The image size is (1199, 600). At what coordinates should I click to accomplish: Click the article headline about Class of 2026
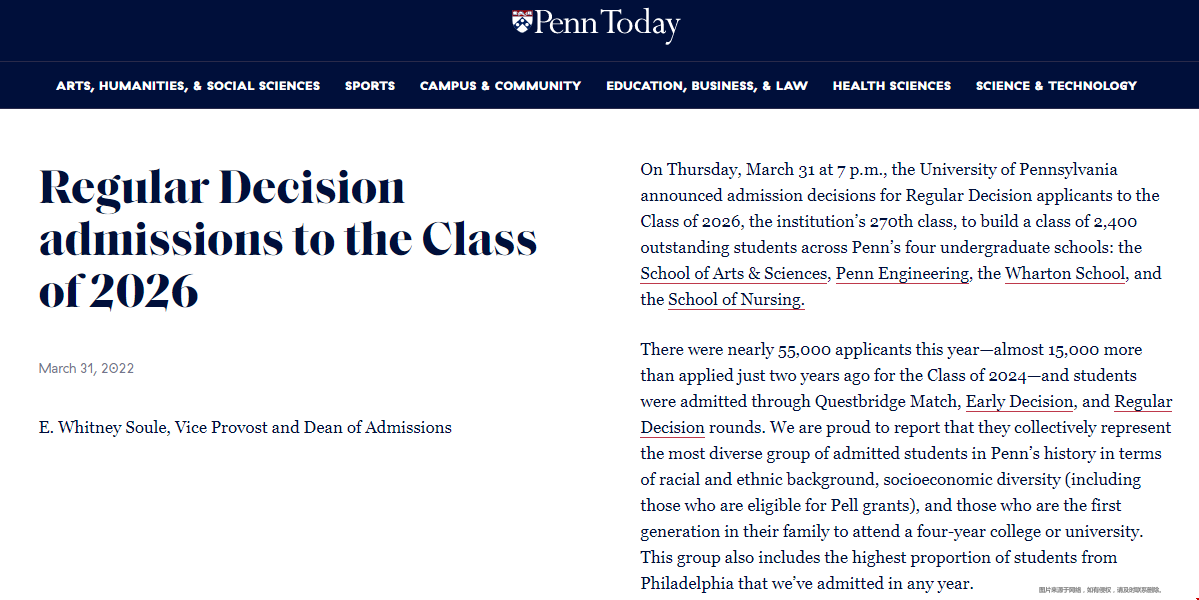(x=288, y=240)
